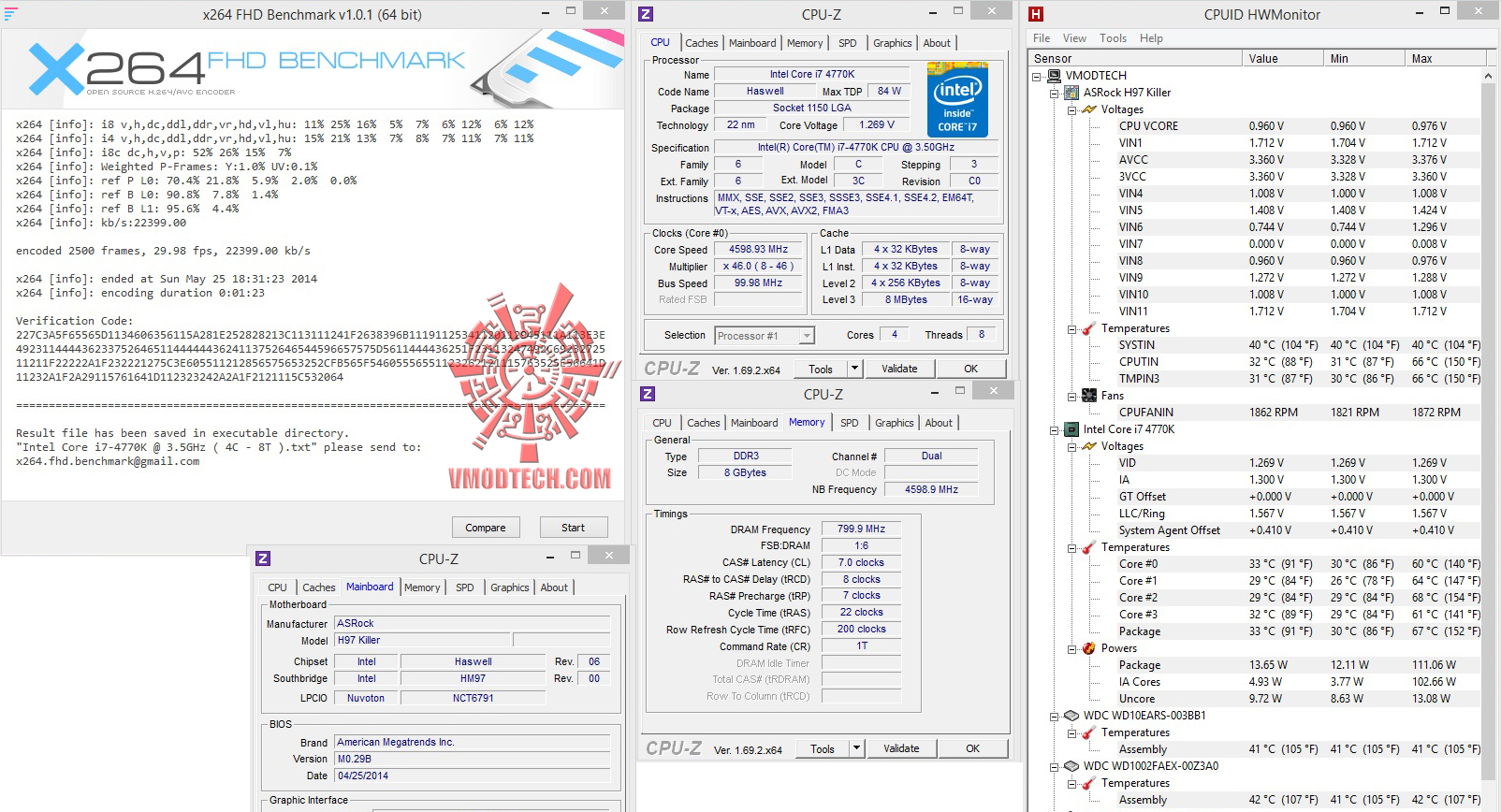The image size is (1501, 812).
Task: Open the File menu in HWMonitor
Action: [1042, 38]
